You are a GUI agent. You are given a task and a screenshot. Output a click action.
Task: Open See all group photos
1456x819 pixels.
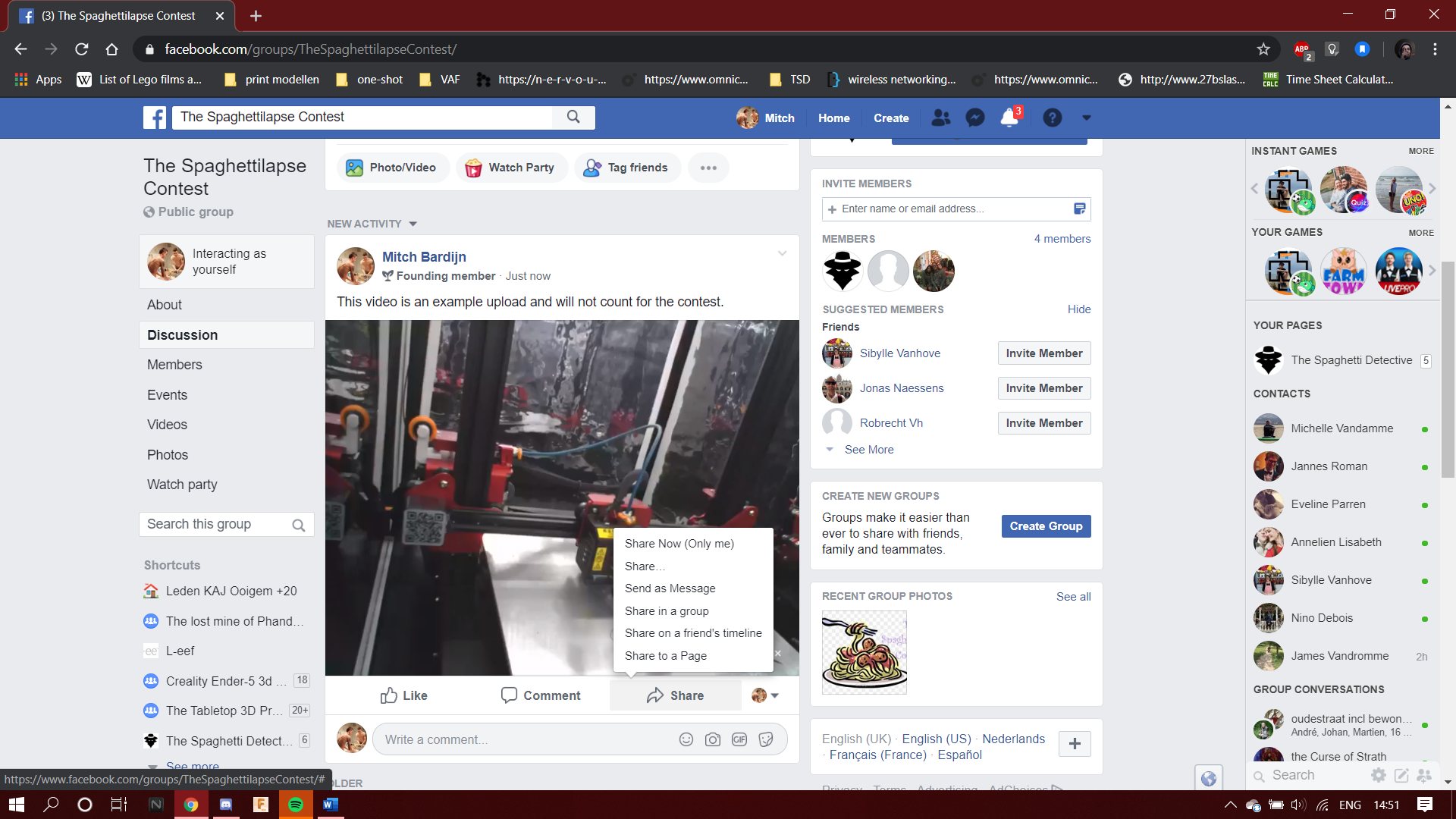[1073, 597]
